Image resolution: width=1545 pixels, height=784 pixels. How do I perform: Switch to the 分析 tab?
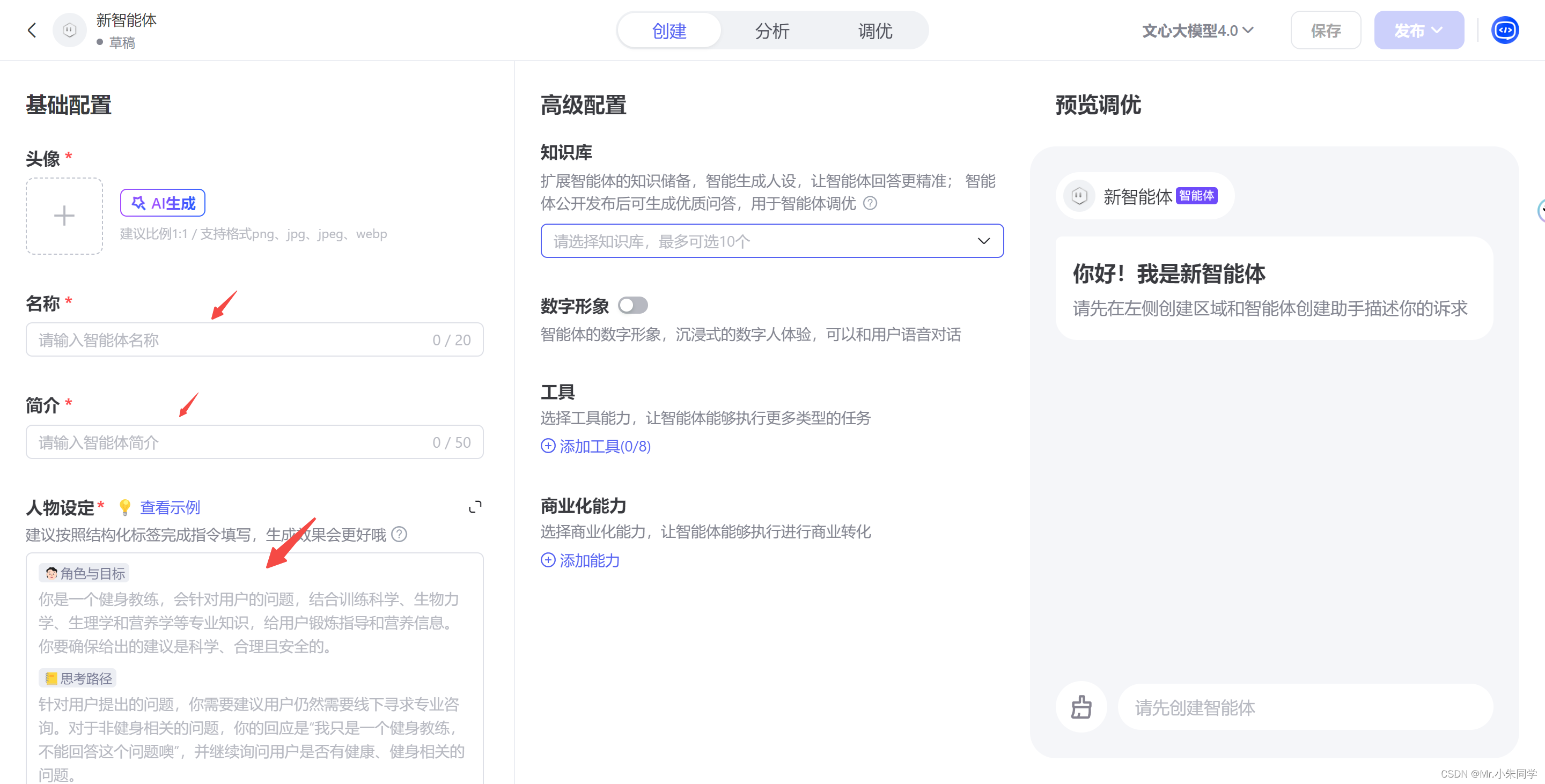(772, 31)
